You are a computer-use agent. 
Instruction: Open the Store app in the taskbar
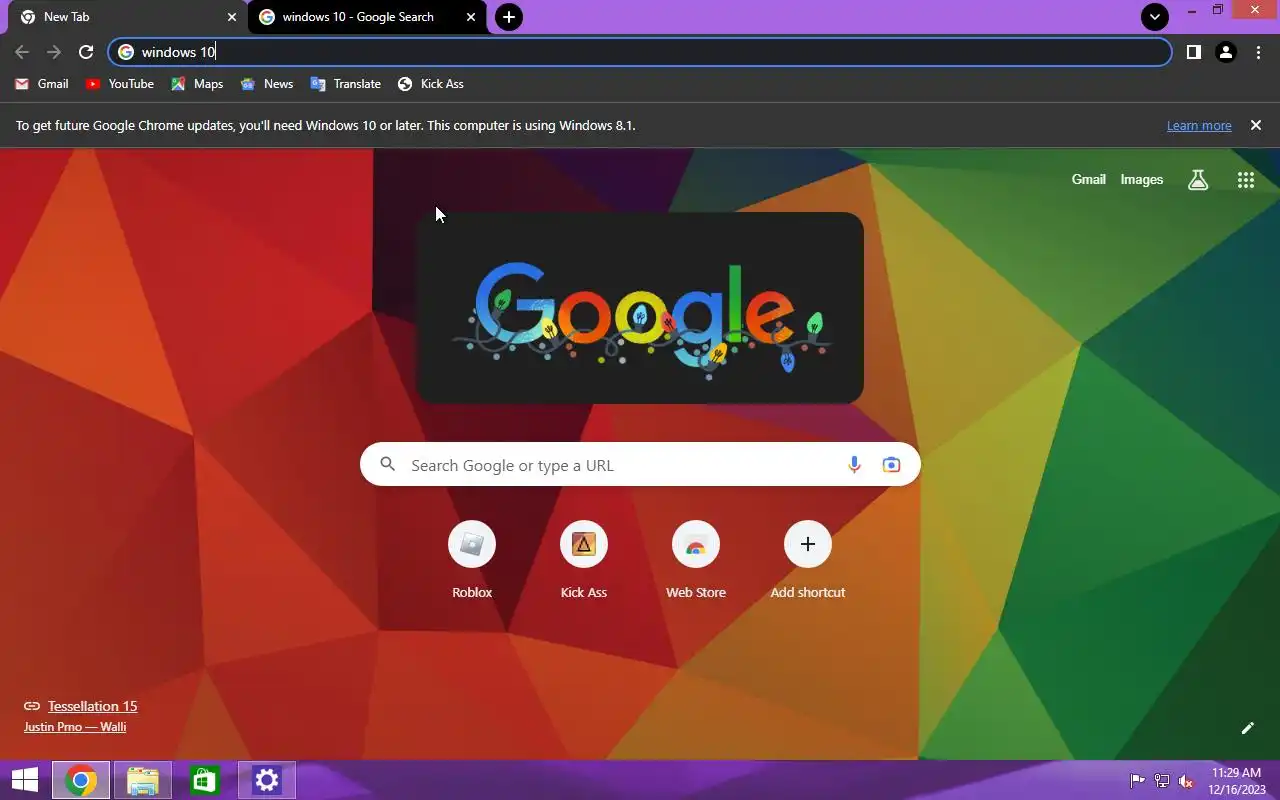205,781
